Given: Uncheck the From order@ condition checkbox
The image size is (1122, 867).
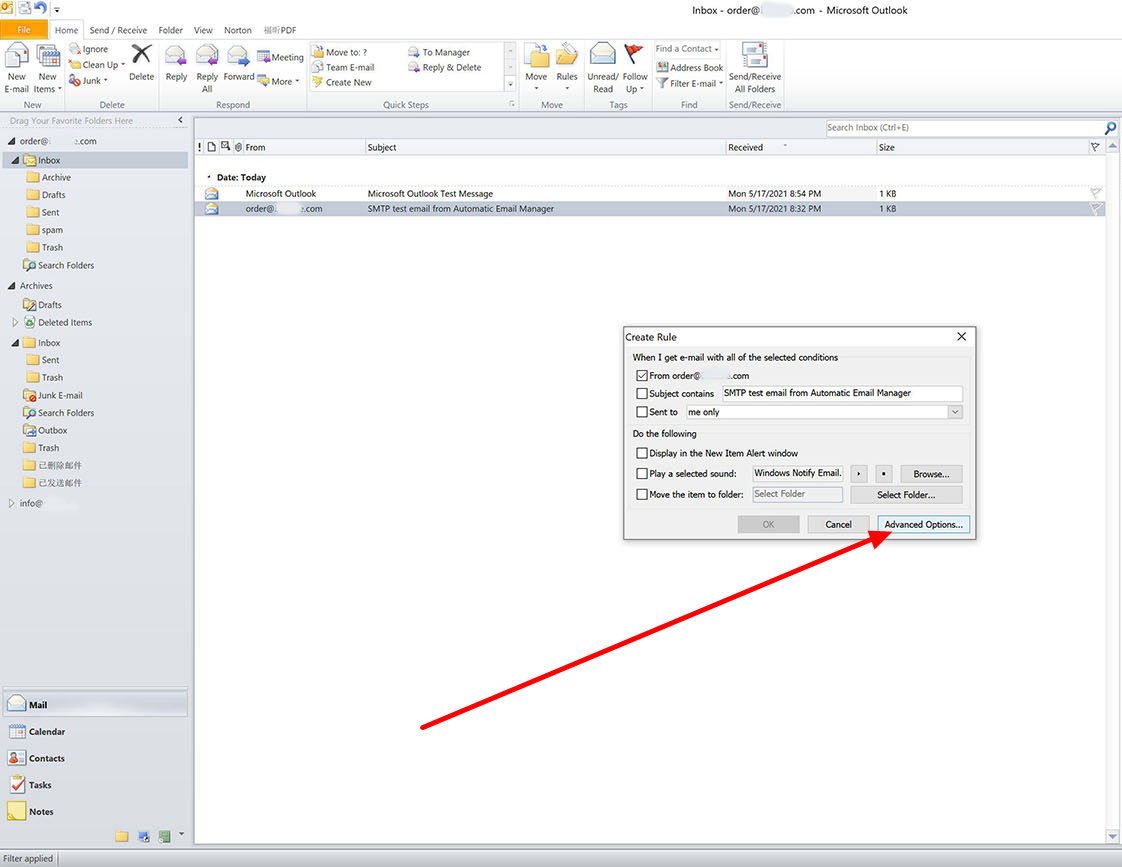Looking at the screenshot, I should click(x=642, y=376).
